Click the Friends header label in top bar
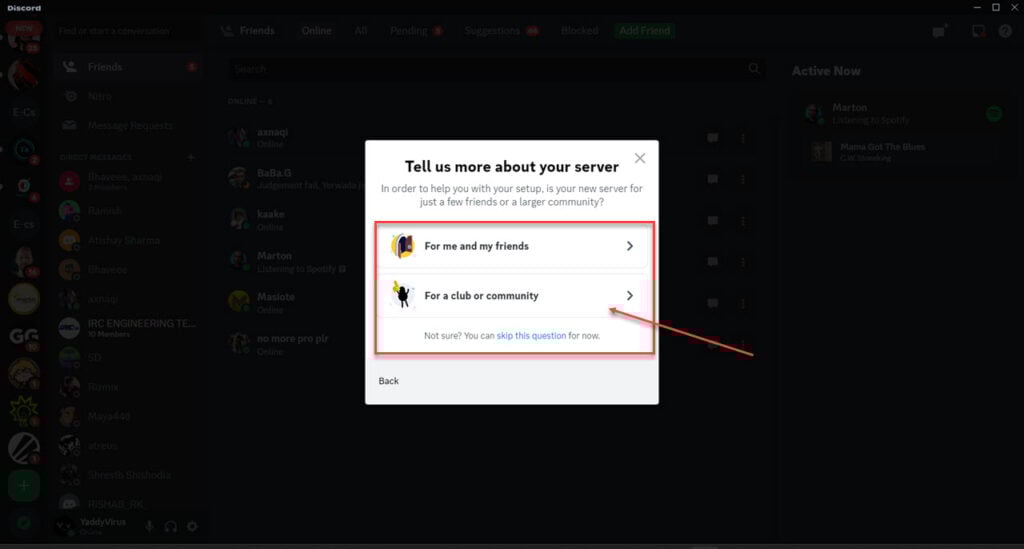Viewport: 1024px width, 549px height. click(248, 31)
